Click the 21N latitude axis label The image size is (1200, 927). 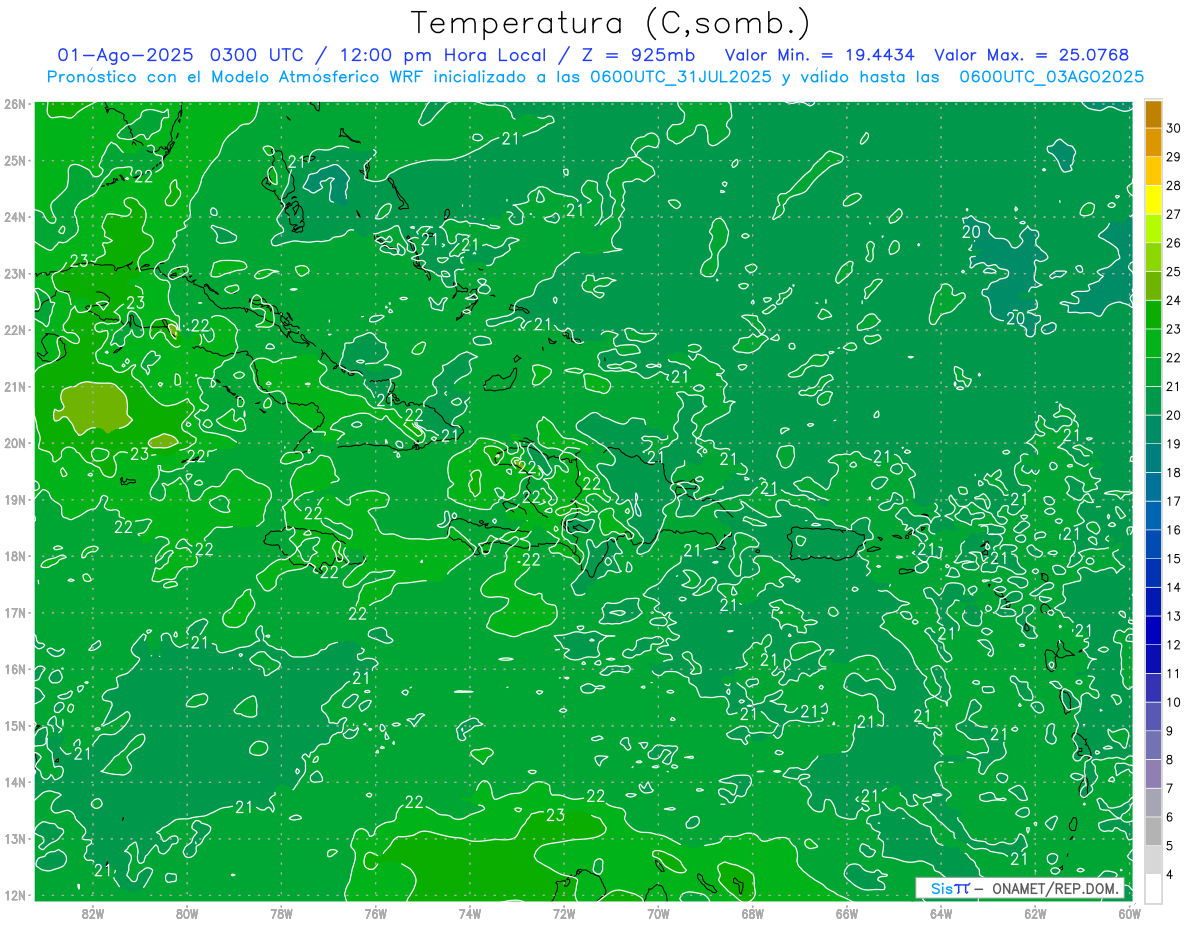(15, 386)
